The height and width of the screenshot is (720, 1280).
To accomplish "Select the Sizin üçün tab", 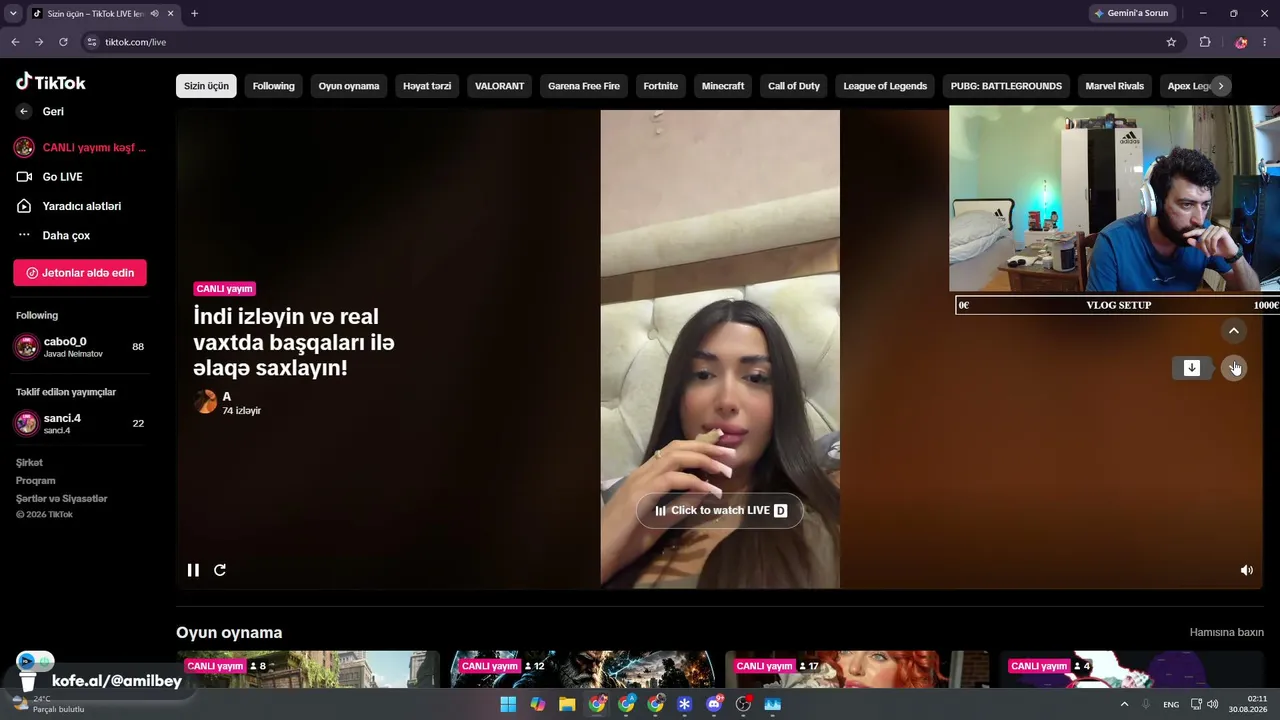I will [206, 86].
